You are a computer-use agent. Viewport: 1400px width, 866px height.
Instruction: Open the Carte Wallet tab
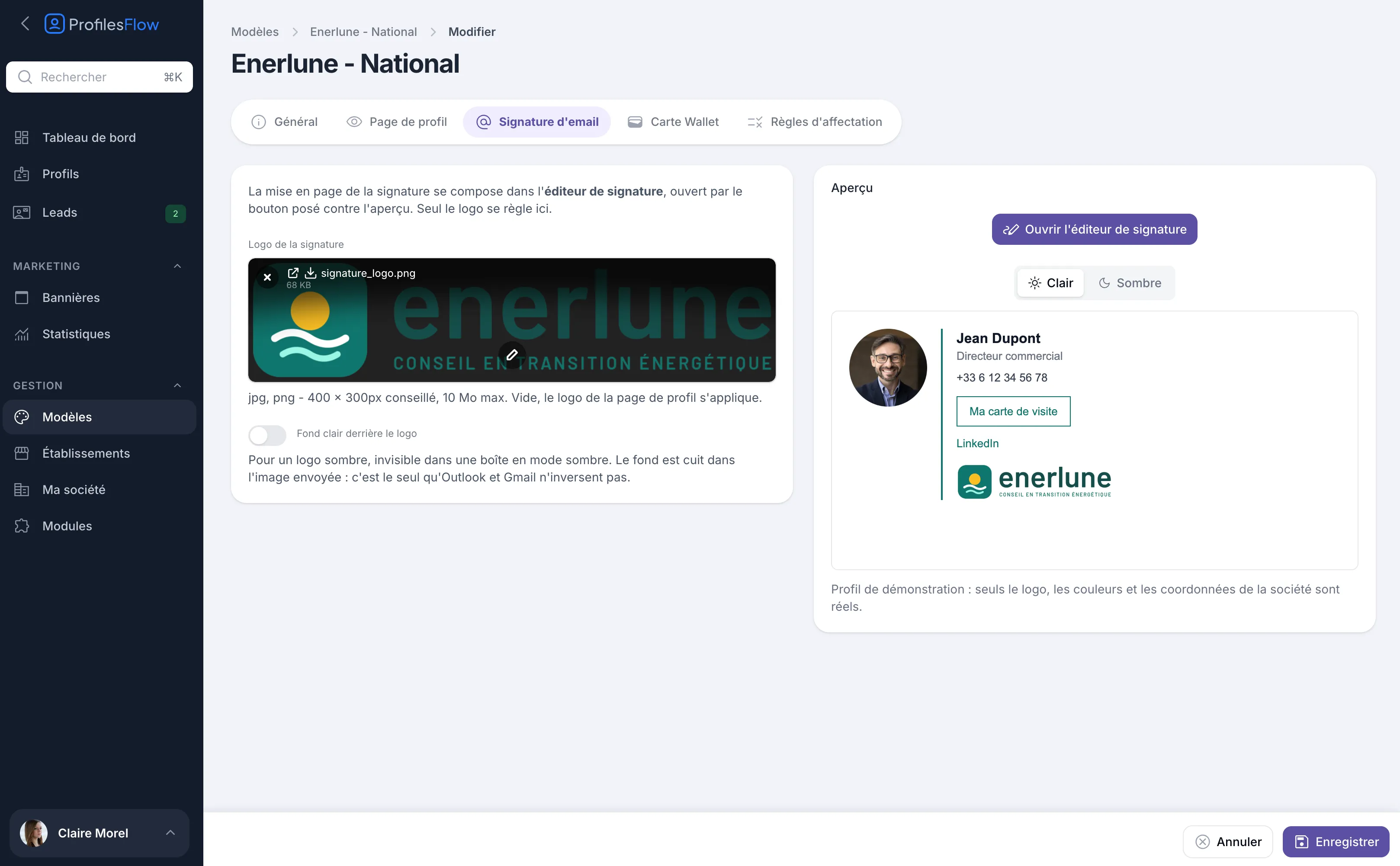click(673, 122)
